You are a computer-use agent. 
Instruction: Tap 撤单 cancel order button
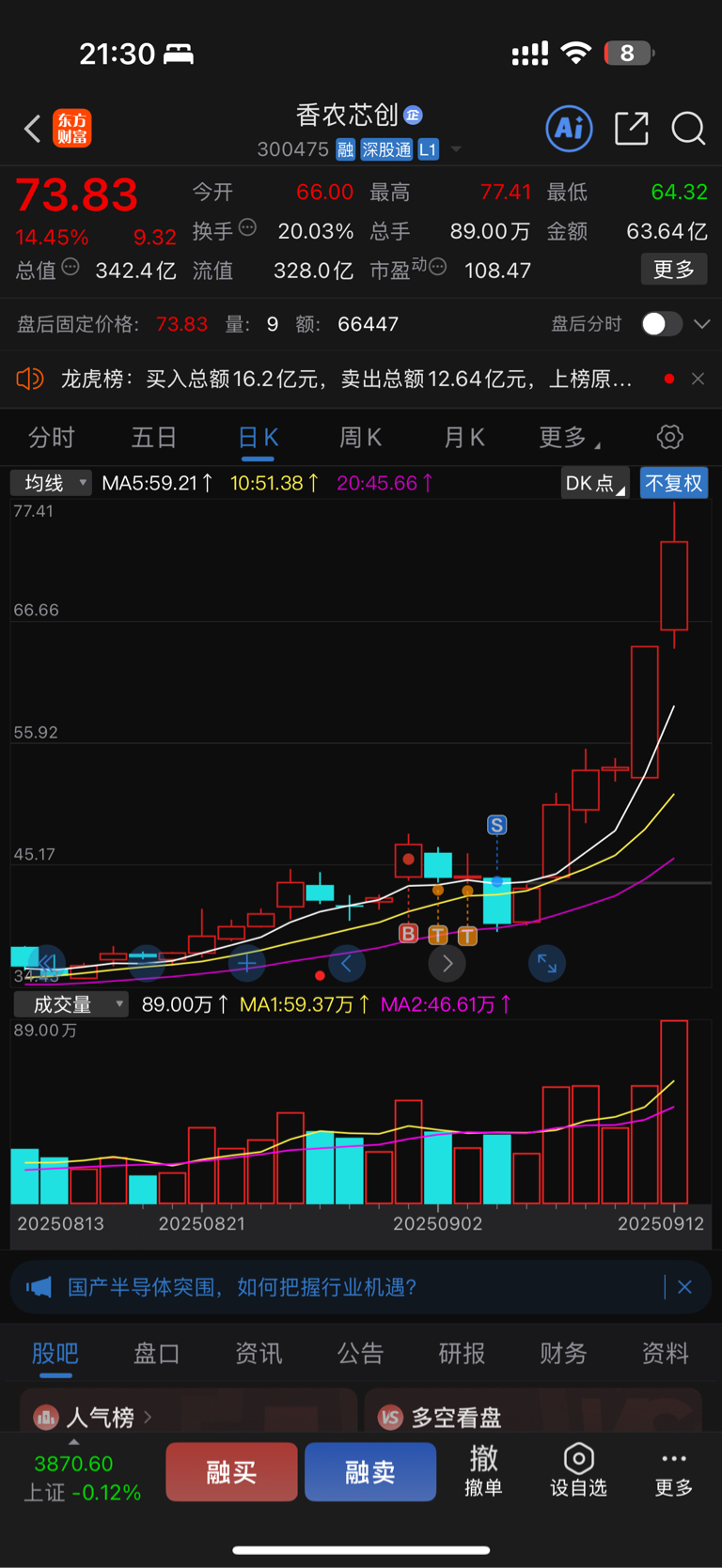point(483,1470)
